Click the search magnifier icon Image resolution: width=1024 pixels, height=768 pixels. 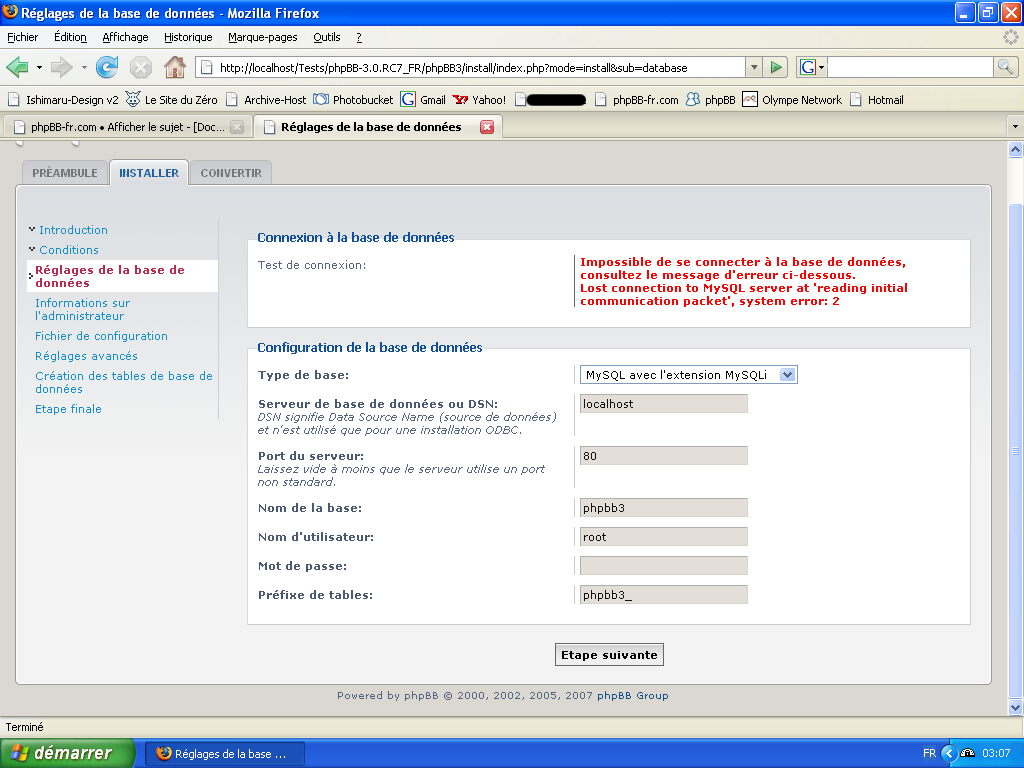(x=1005, y=67)
